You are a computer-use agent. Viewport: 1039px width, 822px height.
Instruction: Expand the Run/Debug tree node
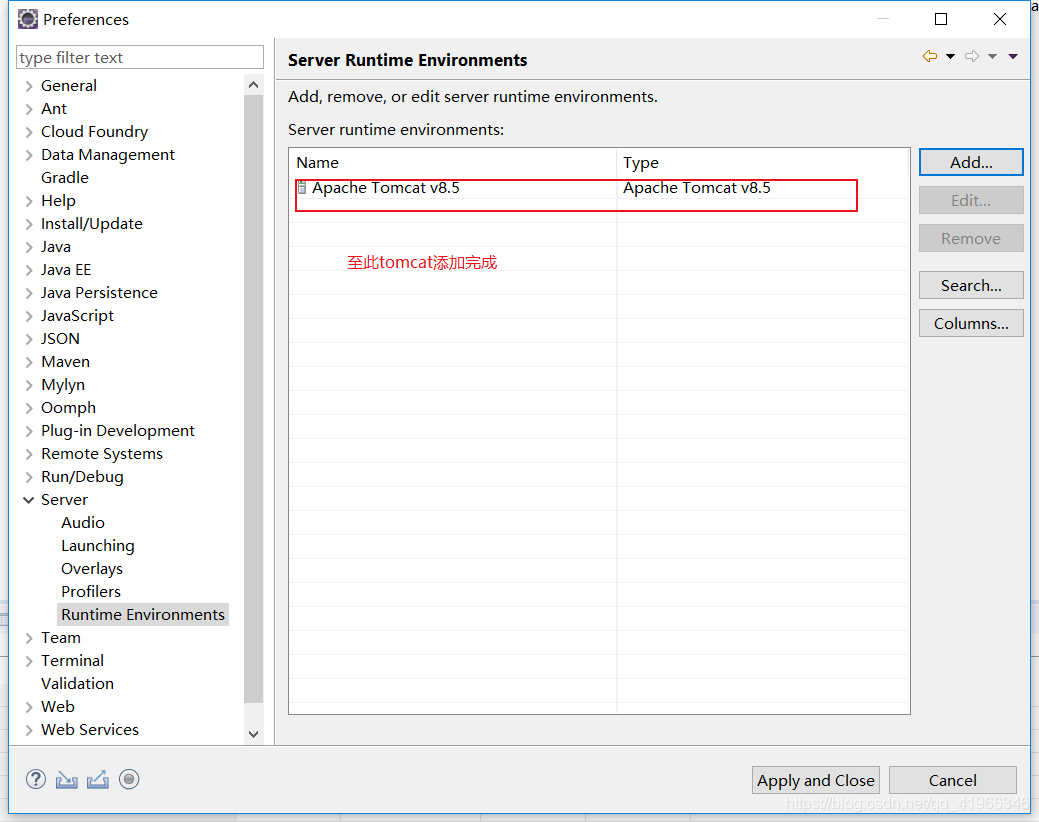28,477
